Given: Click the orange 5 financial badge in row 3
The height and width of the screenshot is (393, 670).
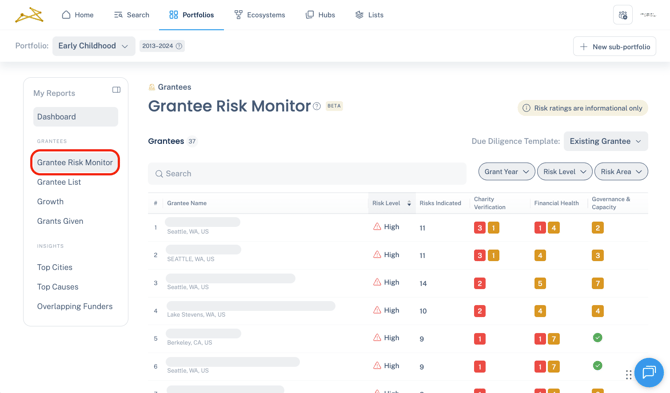Looking at the screenshot, I should (540, 283).
